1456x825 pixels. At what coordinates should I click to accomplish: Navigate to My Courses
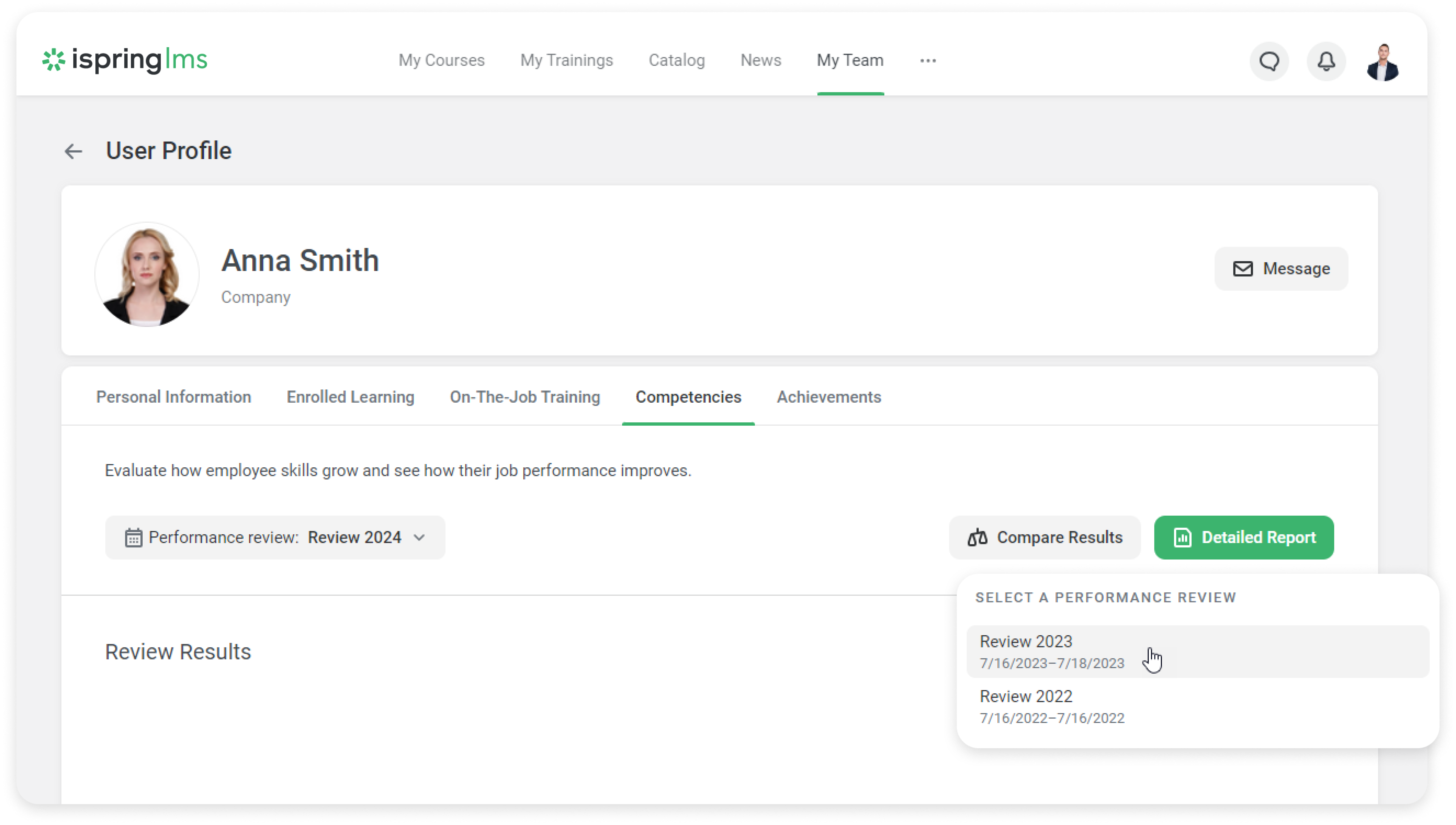pos(441,60)
